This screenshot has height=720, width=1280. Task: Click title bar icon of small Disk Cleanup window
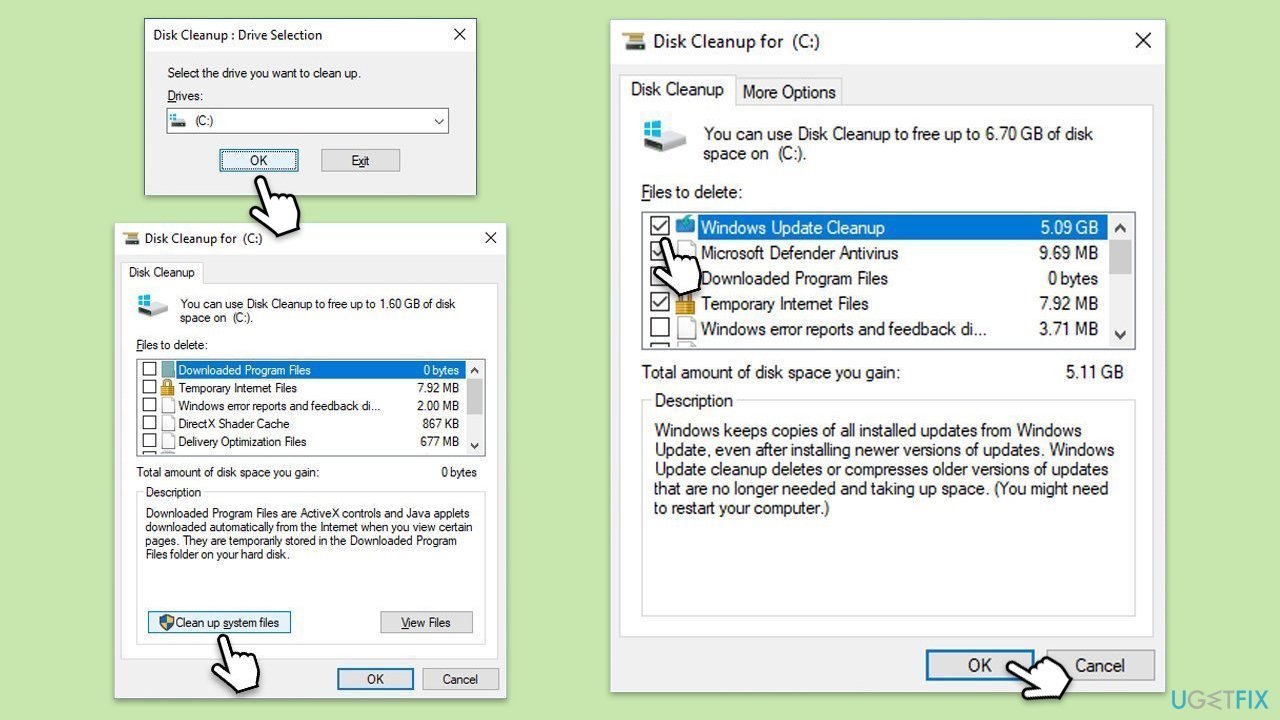(x=131, y=238)
